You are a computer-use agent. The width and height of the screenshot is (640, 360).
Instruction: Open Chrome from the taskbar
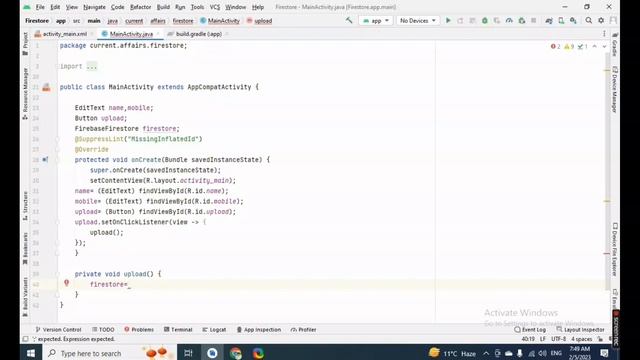[x=236, y=353]
